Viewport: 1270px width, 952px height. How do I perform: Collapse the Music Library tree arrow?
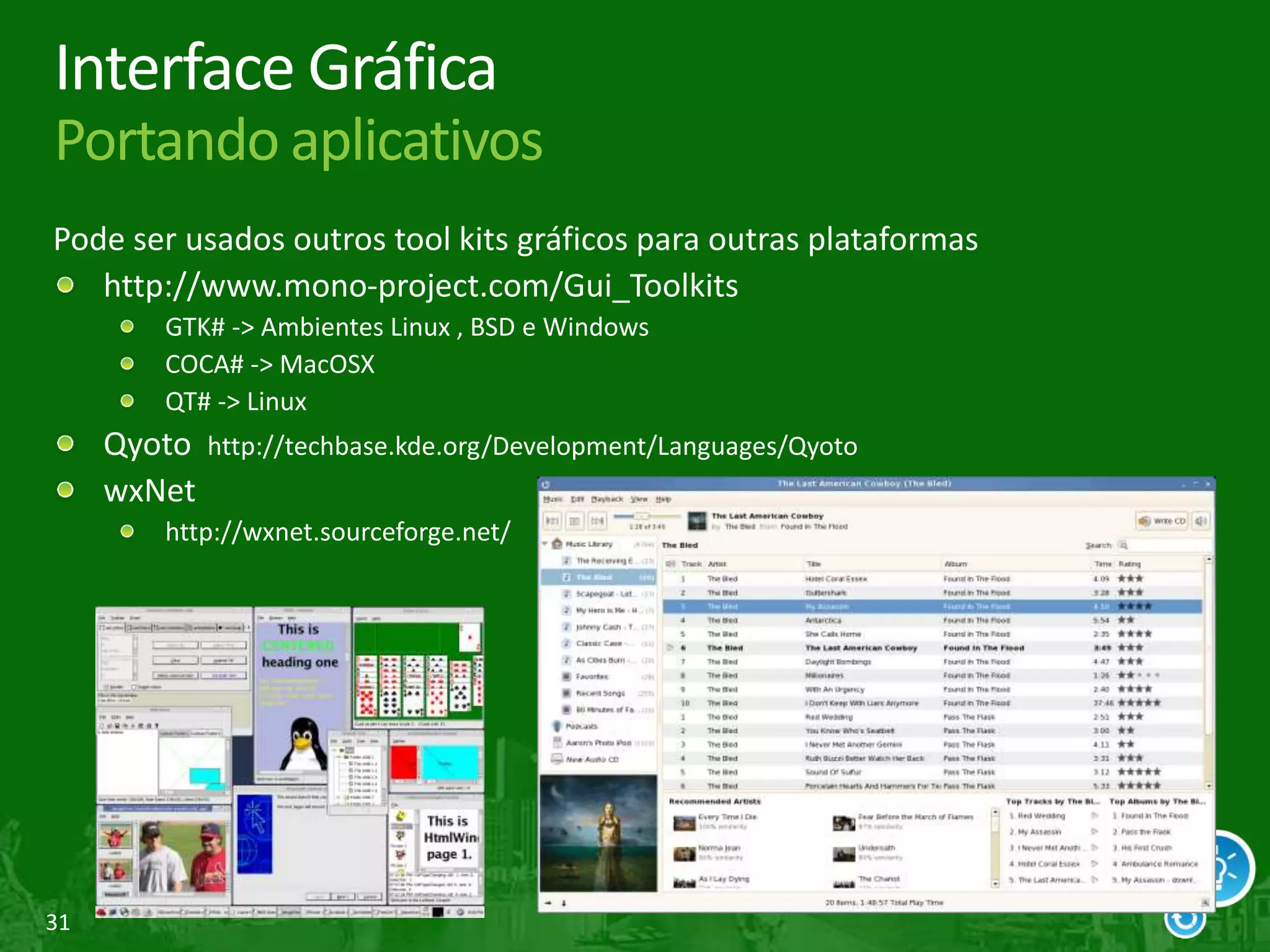coord(545,544)
